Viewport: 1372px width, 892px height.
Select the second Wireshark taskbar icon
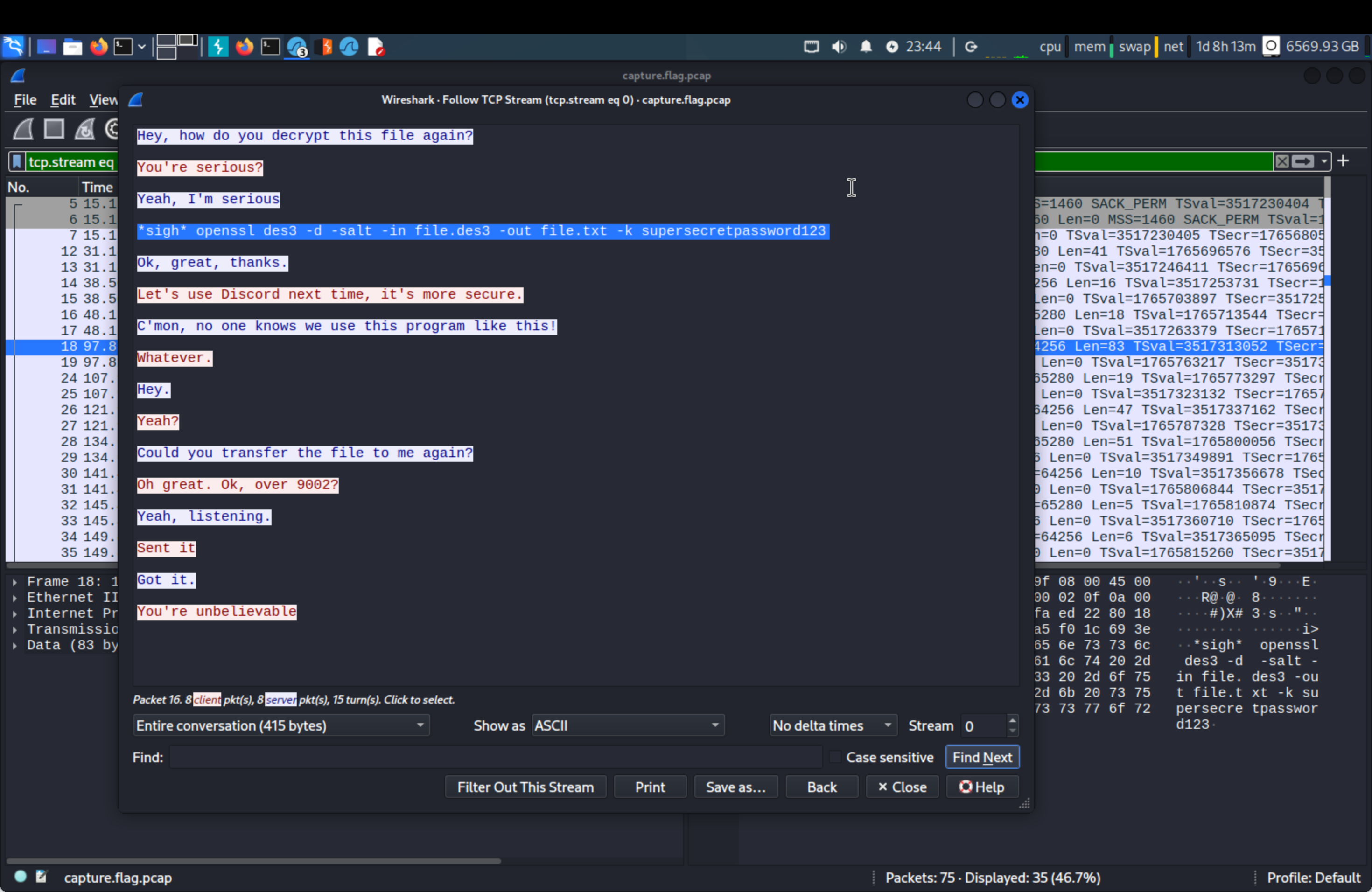tap(349, 47)
